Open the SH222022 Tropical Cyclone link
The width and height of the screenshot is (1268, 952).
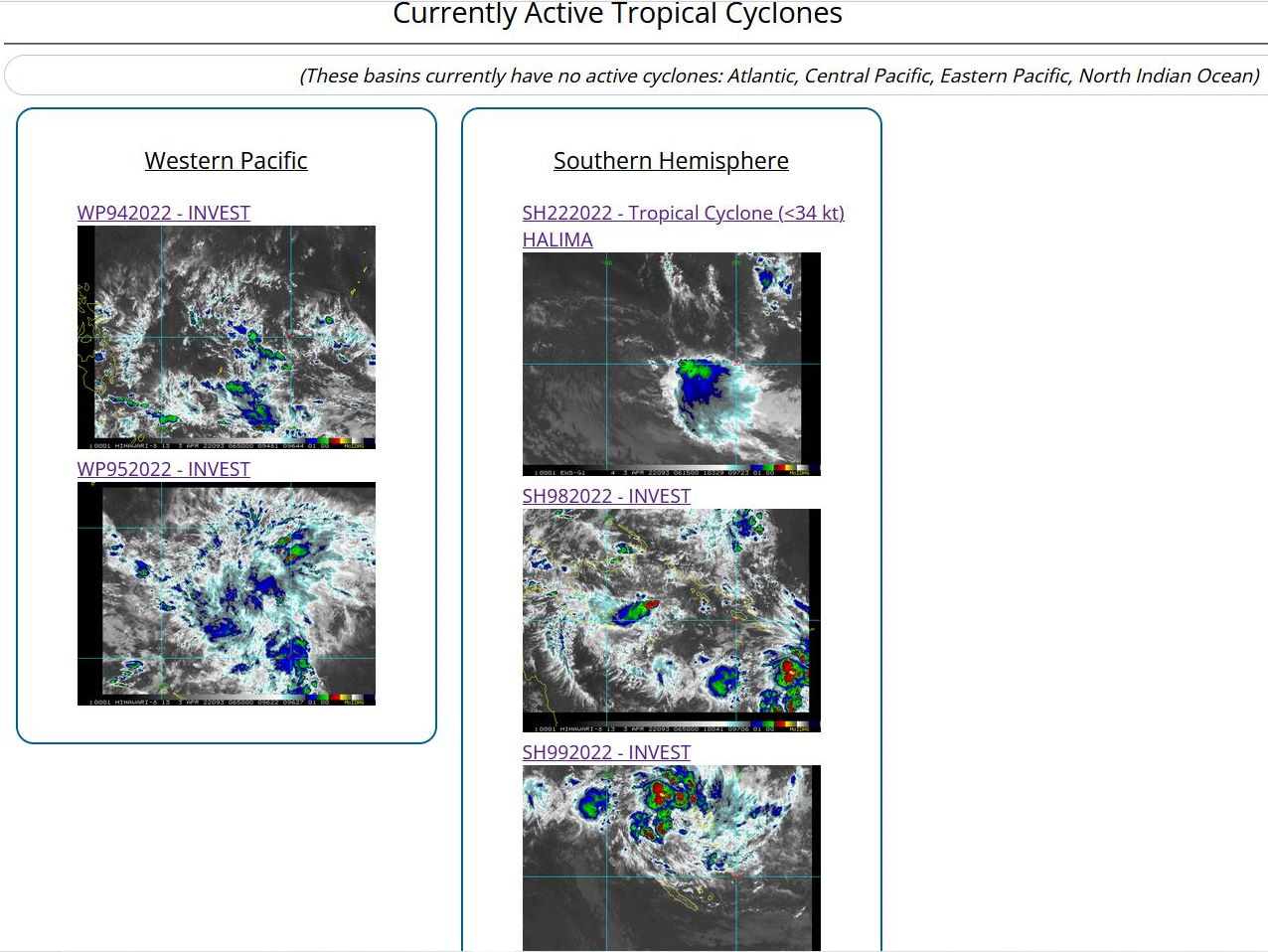pyautogui.click(x=683, y=213)
